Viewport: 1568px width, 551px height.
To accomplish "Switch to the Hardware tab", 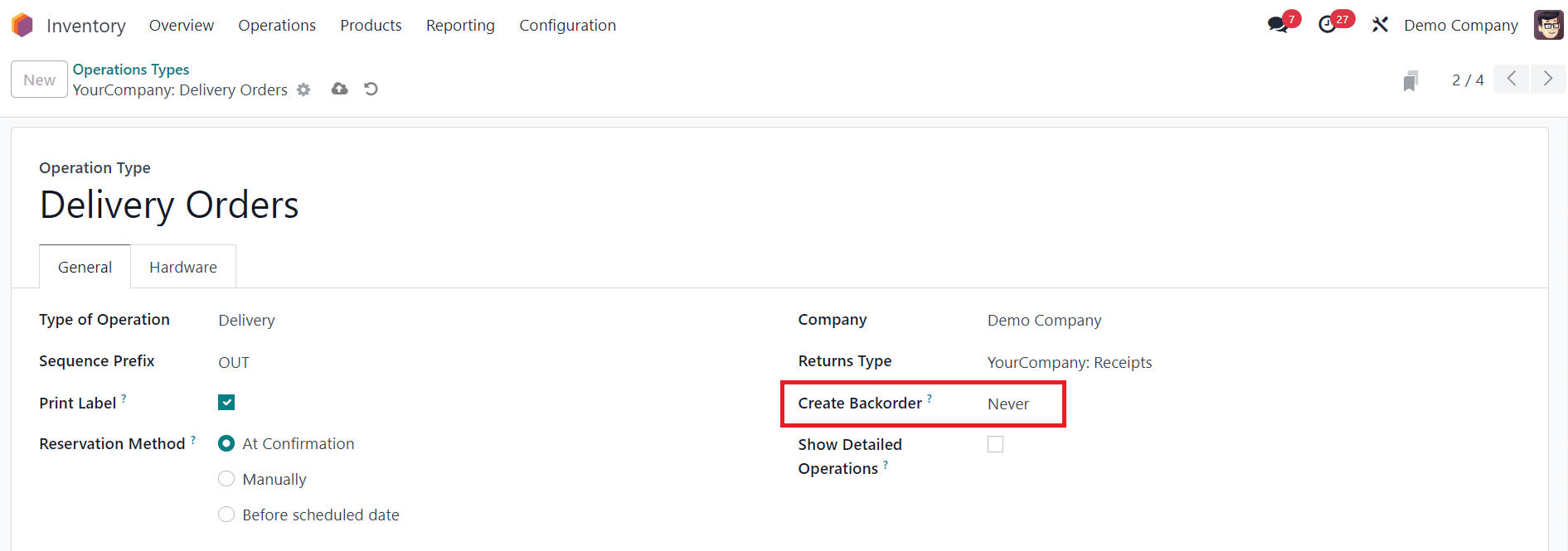I will tap(183, 268).
